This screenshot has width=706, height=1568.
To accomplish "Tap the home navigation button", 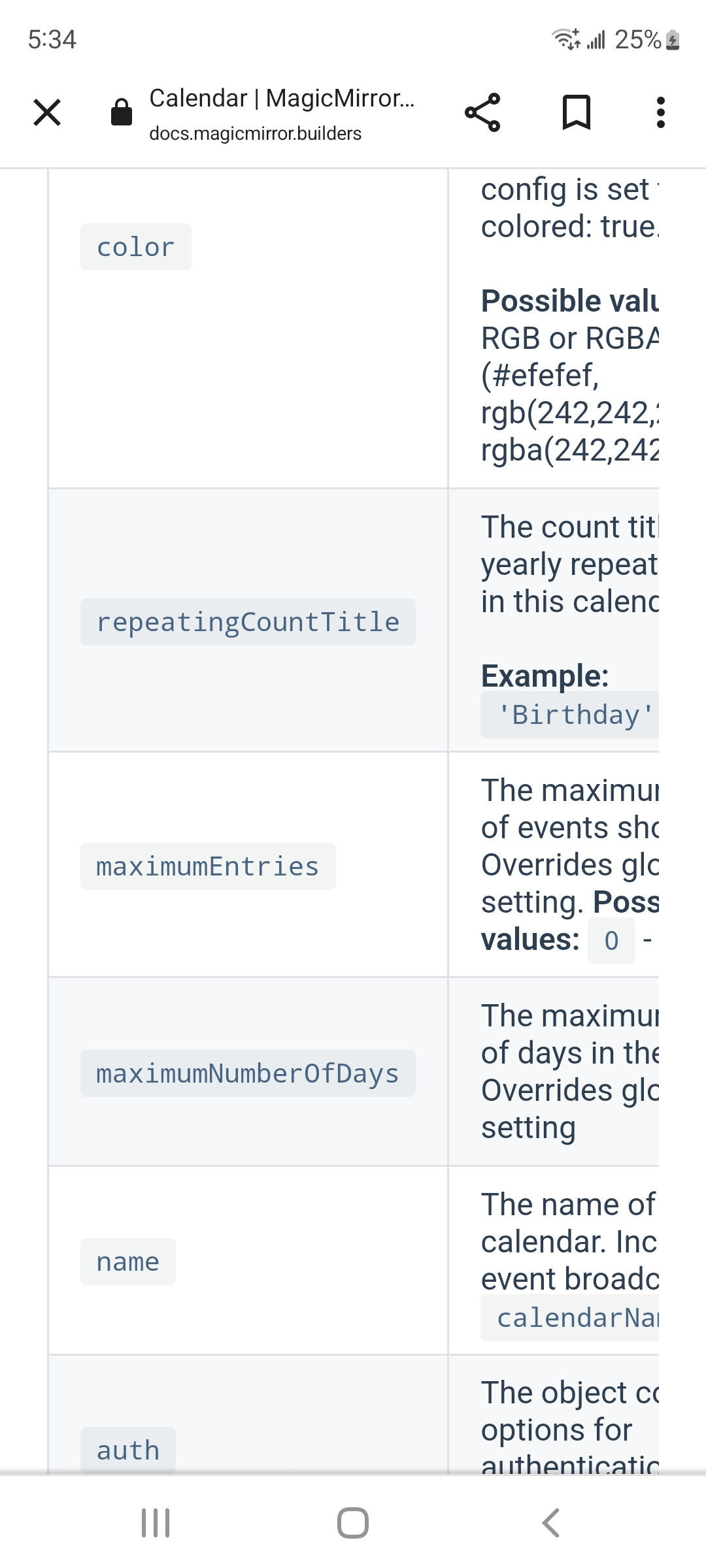I will (353, 1523).
